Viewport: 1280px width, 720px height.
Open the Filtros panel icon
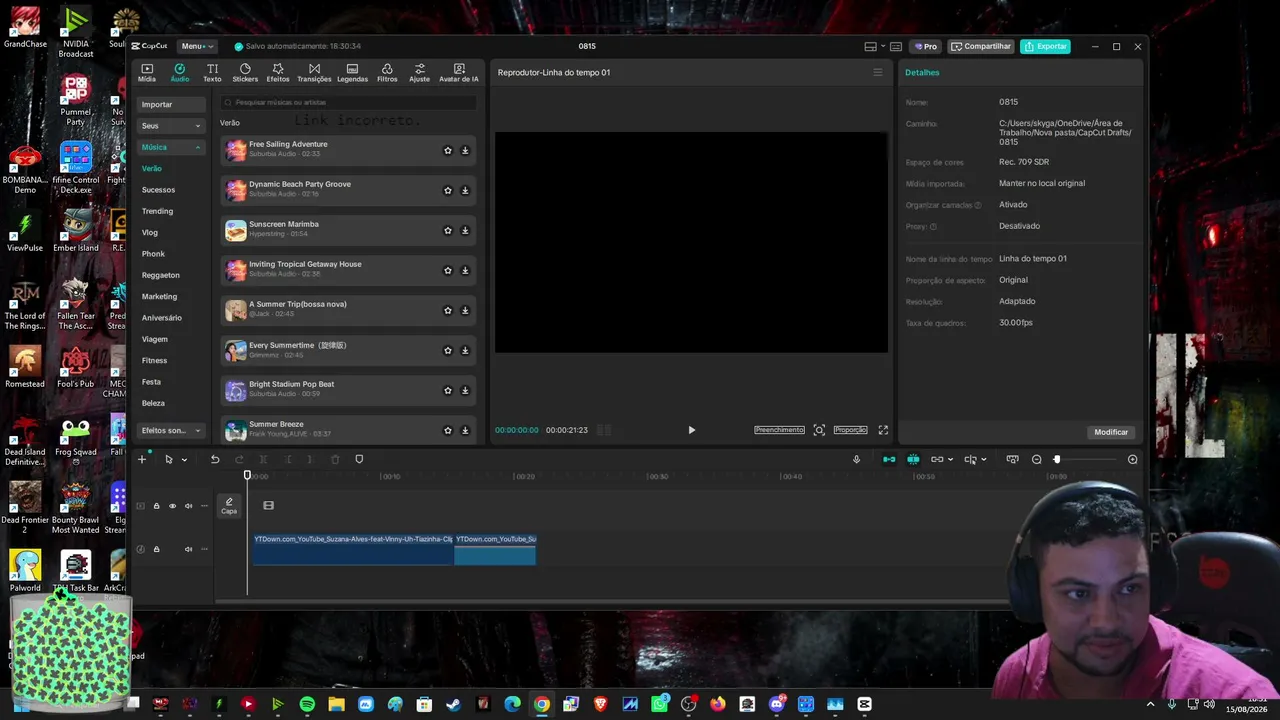(387, 73)
